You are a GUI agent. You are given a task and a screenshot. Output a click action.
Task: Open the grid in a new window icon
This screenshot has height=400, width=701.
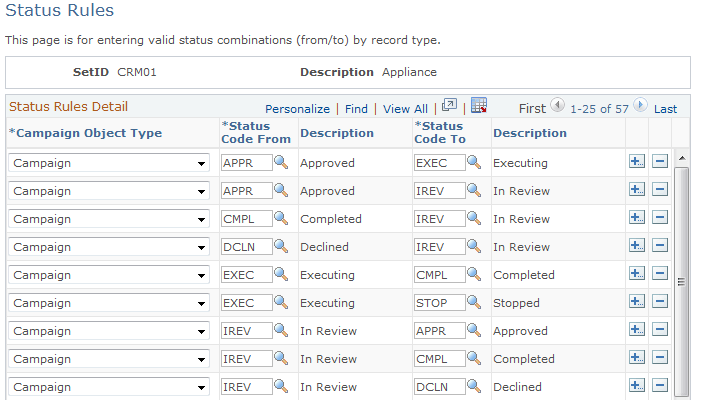coord(449,105)
